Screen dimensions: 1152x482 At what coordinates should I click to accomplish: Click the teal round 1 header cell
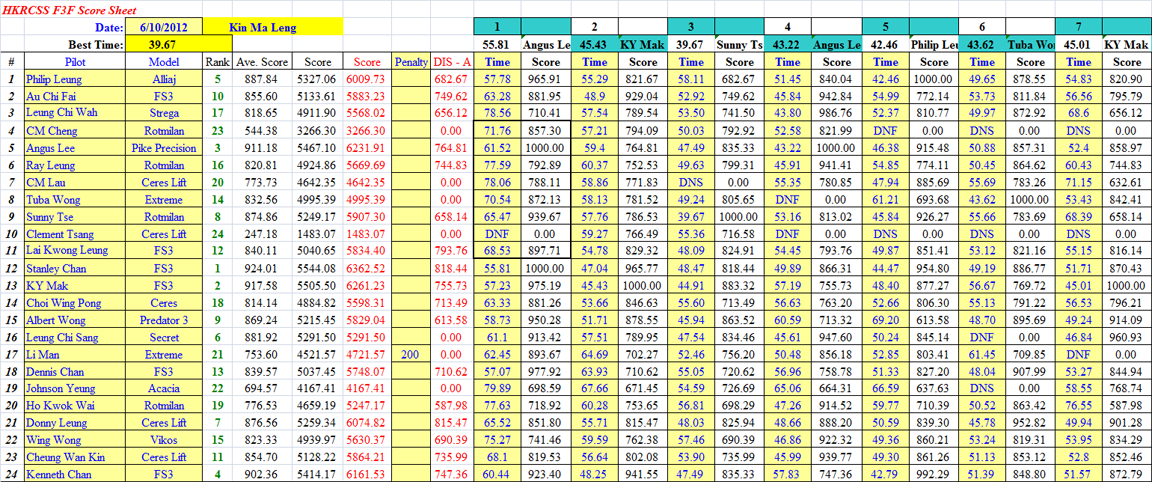pyautogui.click(x=497, y=27)
